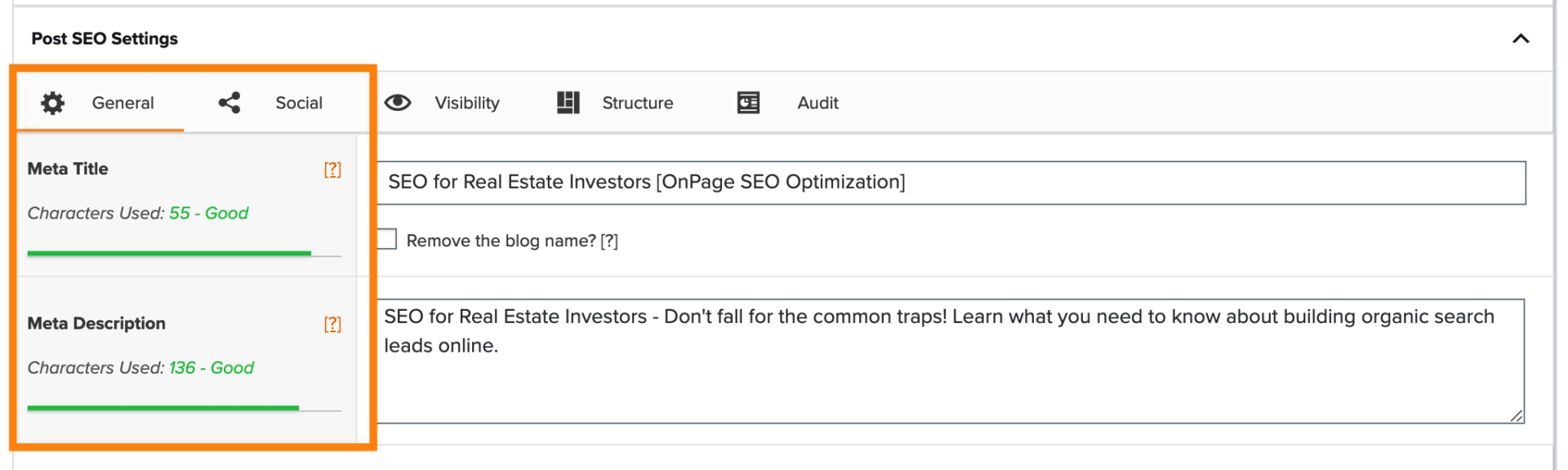This screenshot has width=1568, height=470.
Task: Open the Meta Description help [?] link
Action: coord(332,324)
